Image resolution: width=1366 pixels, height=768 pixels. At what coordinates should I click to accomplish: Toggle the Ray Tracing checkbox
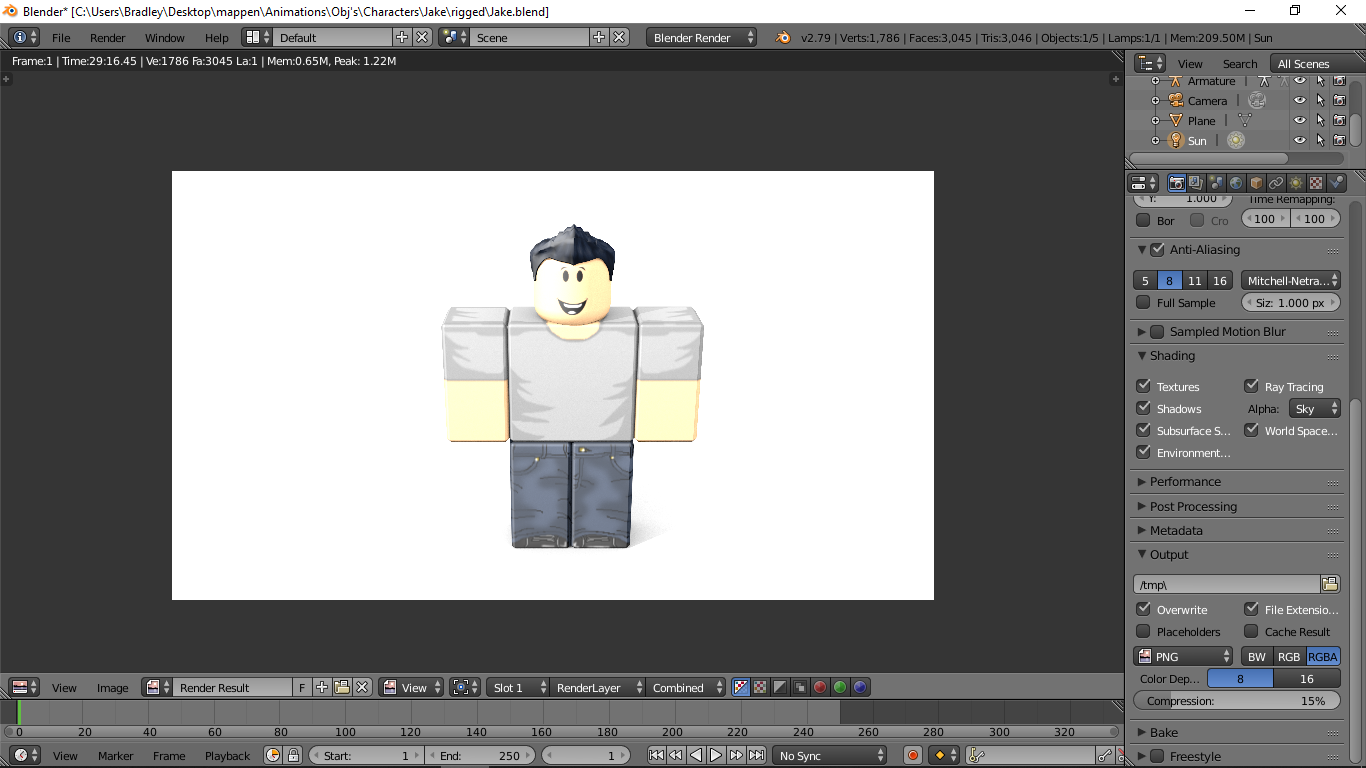(1251, 386)
